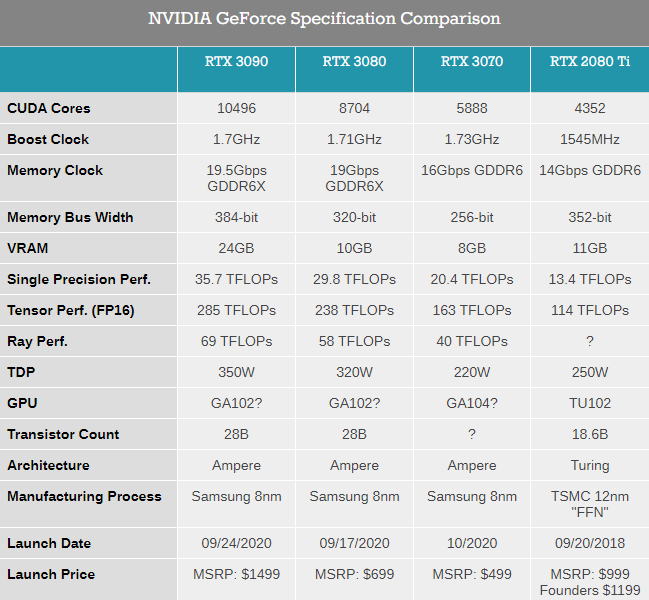
Task: Click the Turing architecture value
Action: 590,466
